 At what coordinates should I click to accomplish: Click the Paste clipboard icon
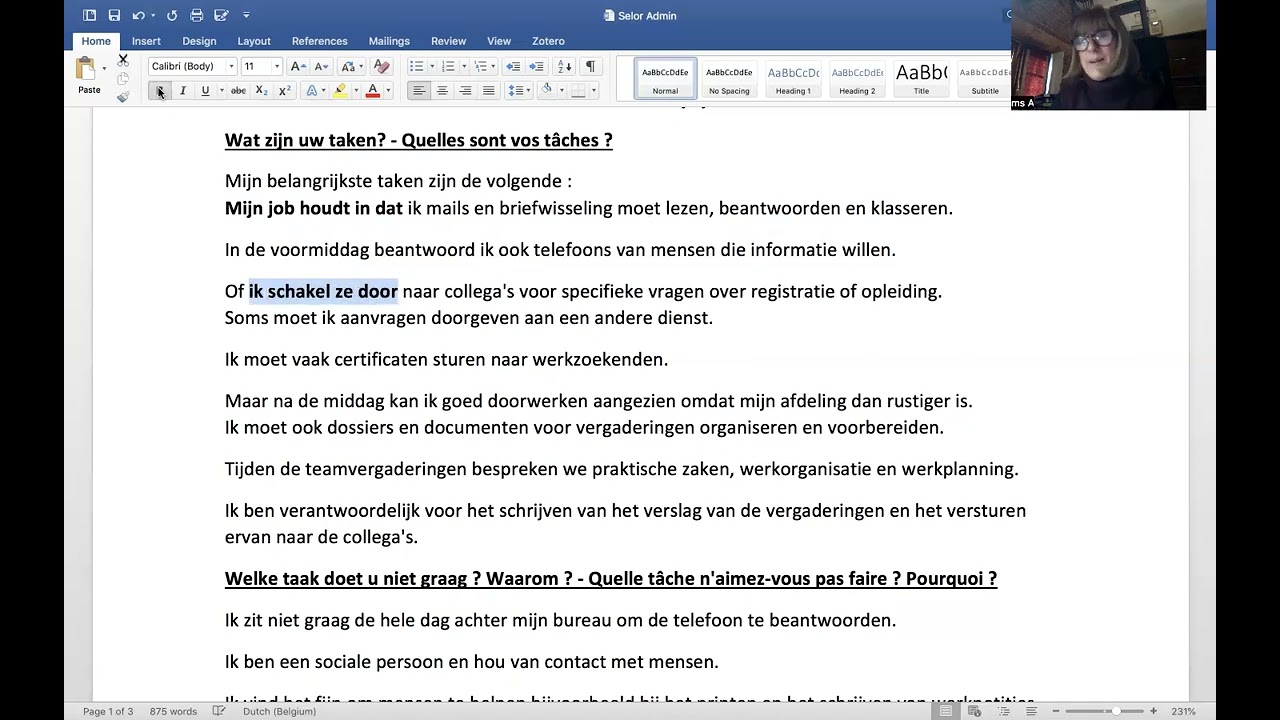[86, 68]
